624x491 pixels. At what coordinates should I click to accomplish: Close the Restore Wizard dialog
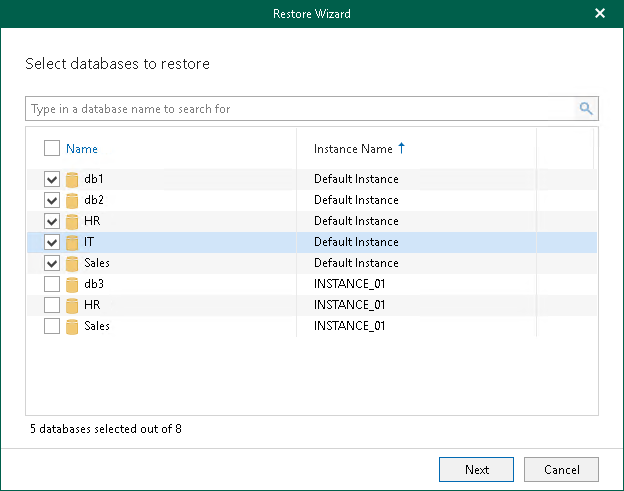point(600,14)
